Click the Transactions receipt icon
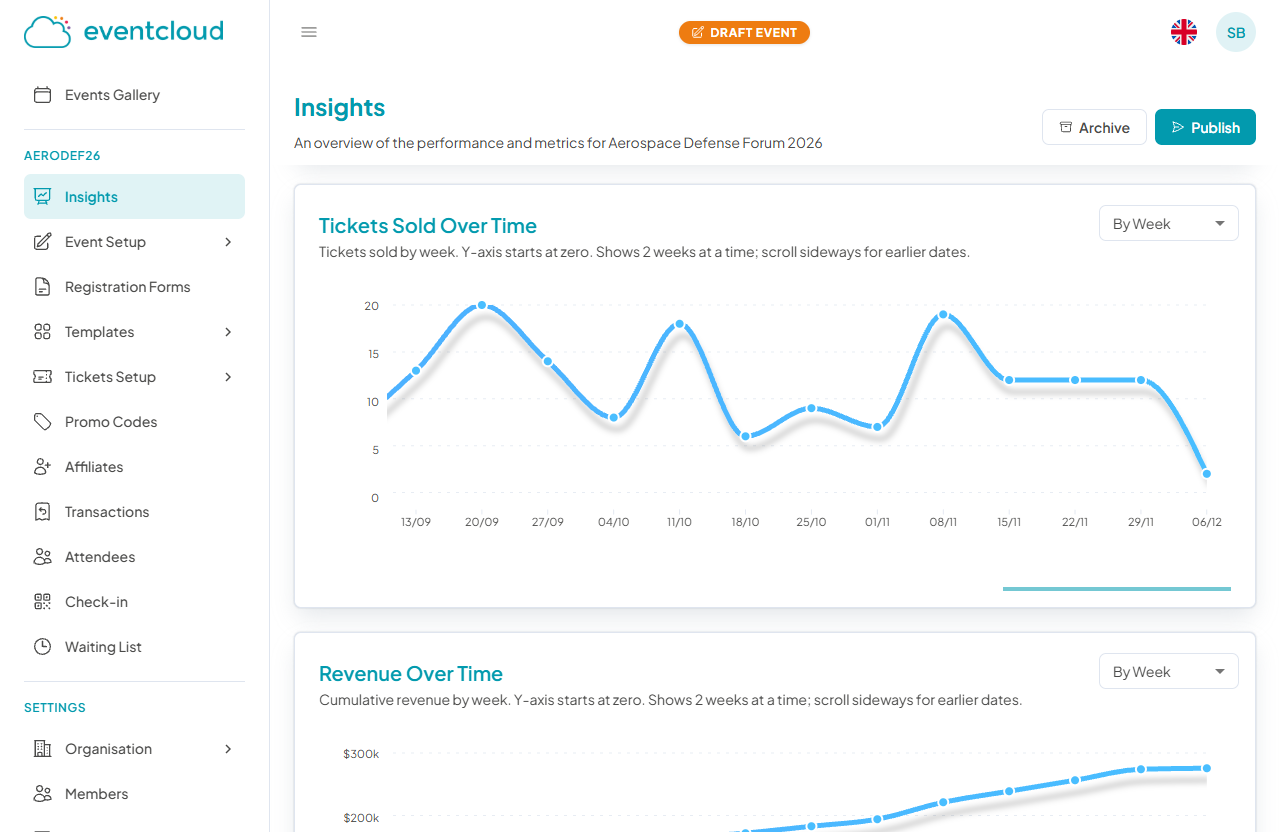Screen dimensions: 1280x832 [42, 512]
